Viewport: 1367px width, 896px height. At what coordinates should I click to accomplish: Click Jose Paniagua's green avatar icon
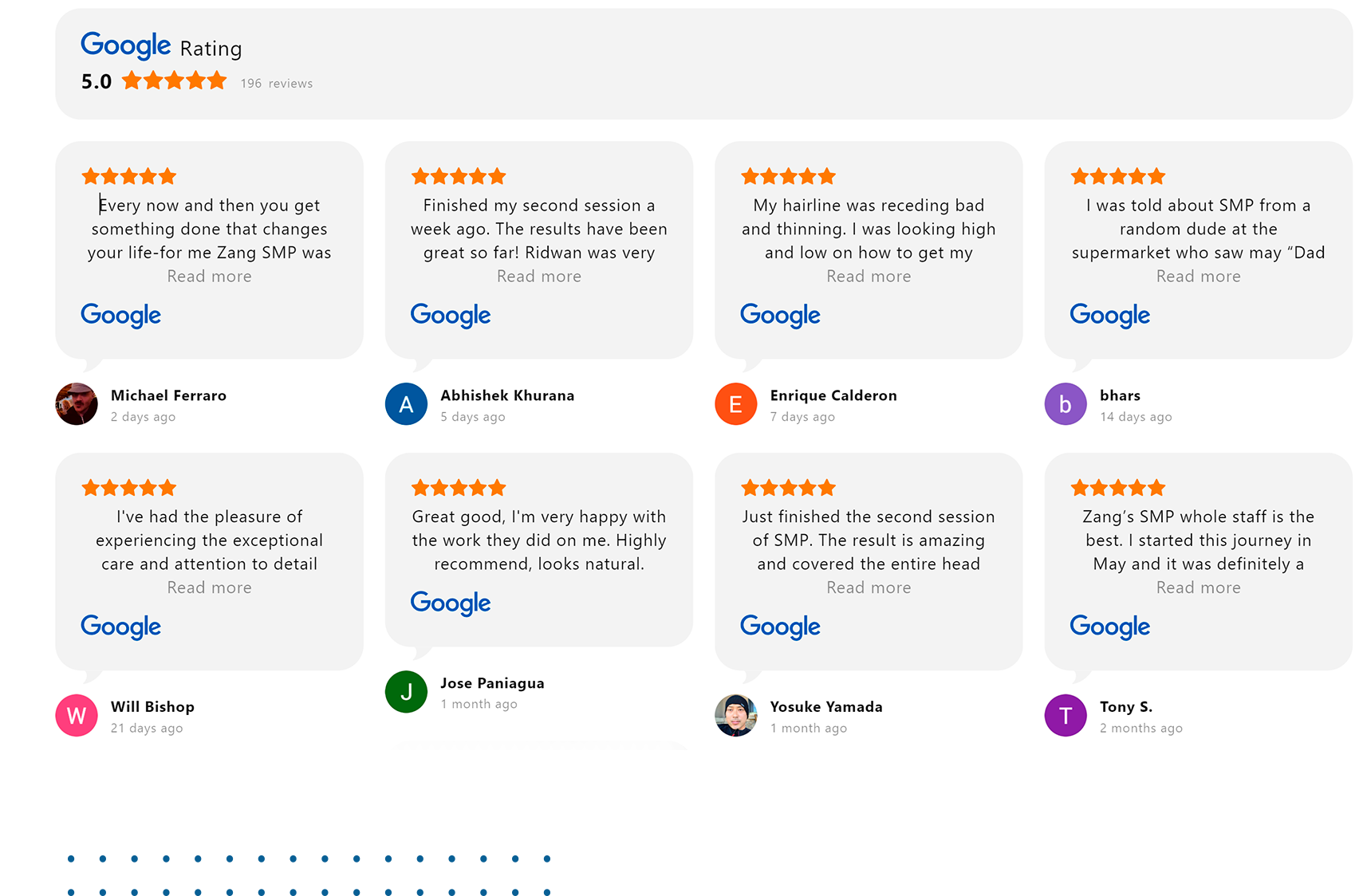click(x=406, y=692)
